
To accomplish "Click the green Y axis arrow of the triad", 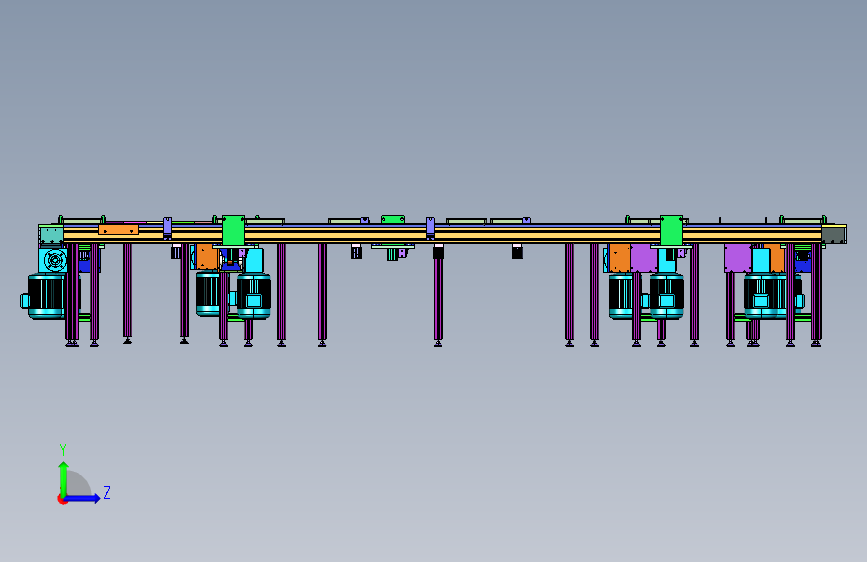I will (x=63, y=479).
